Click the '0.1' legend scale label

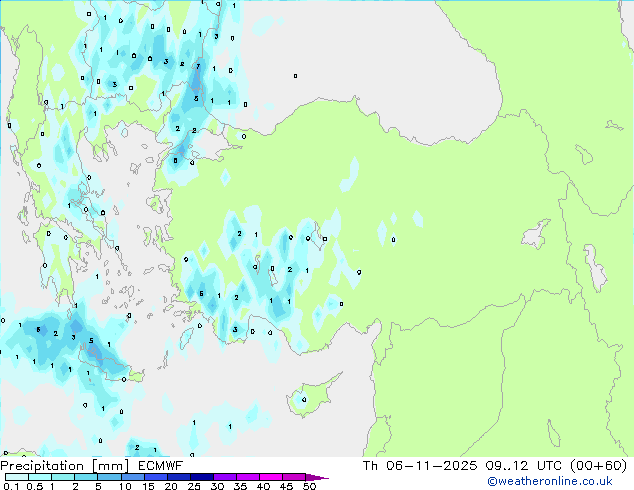pos(11,486)
